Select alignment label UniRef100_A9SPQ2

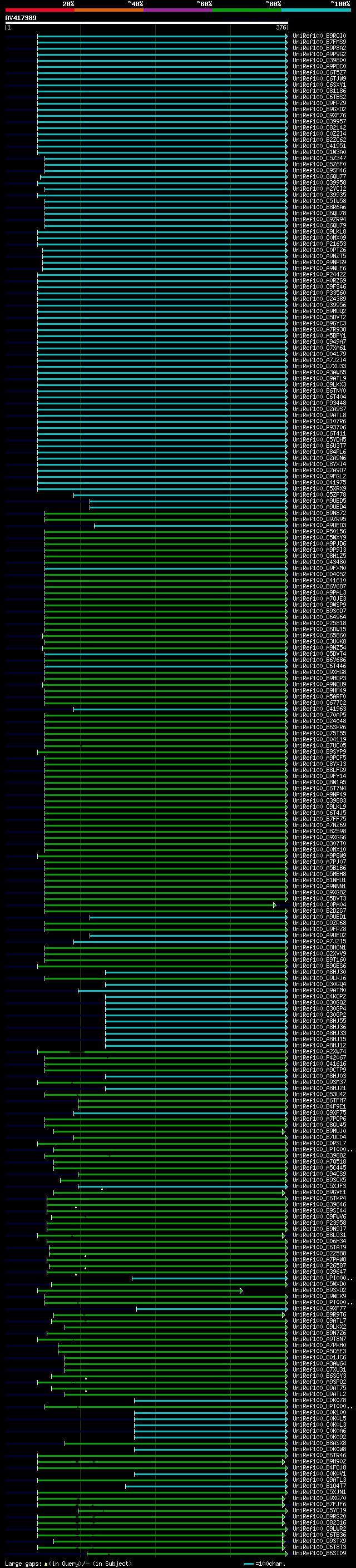[319, 1382]
